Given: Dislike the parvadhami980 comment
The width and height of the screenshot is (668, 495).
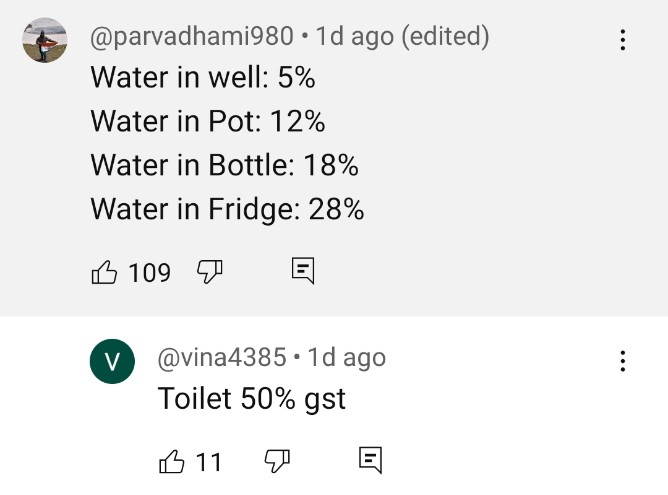Looking at the screenshot, I should pos(209,271).
